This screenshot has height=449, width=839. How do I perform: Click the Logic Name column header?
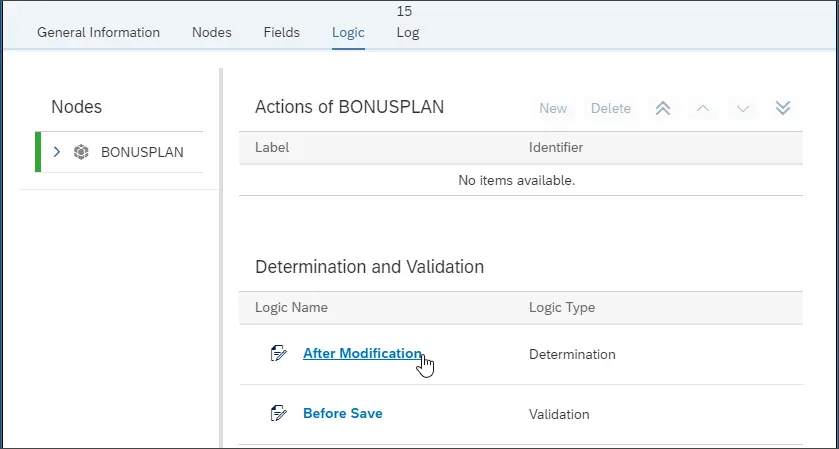pyautogui.click(x=291, y=307)
